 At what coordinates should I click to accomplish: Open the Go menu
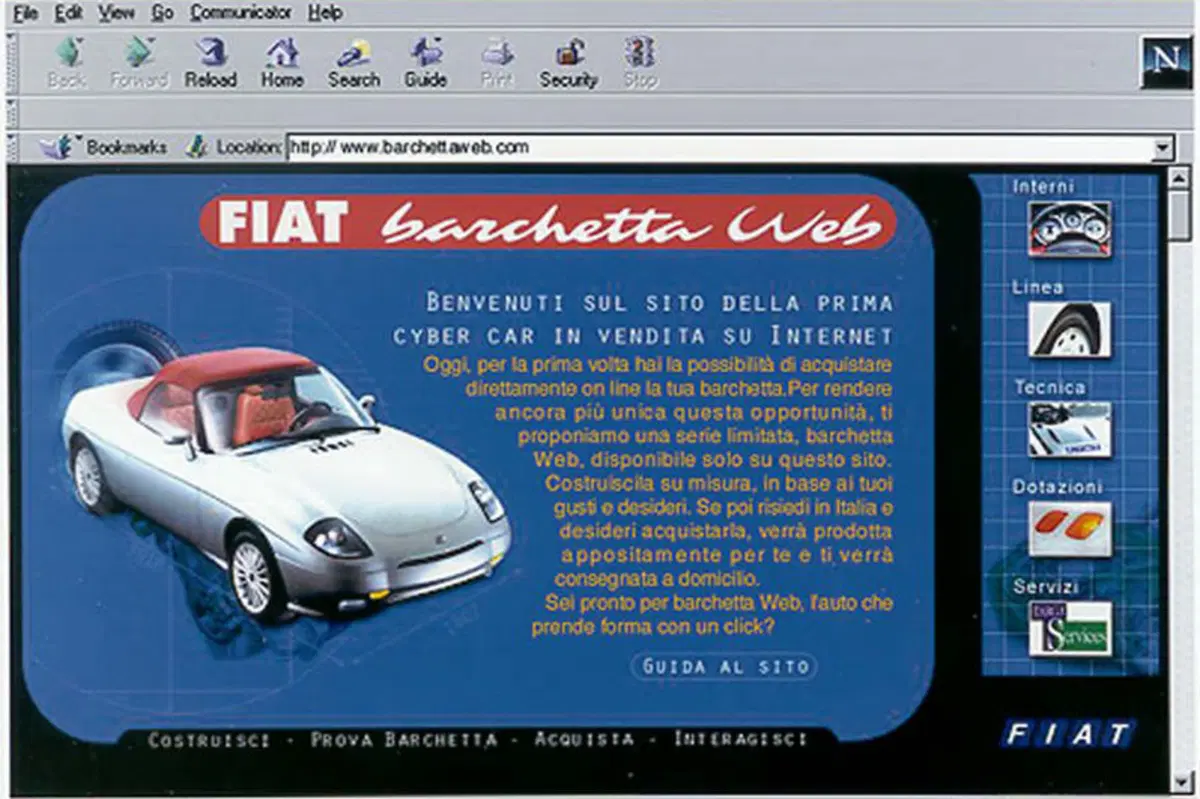(x=162, y=13)
